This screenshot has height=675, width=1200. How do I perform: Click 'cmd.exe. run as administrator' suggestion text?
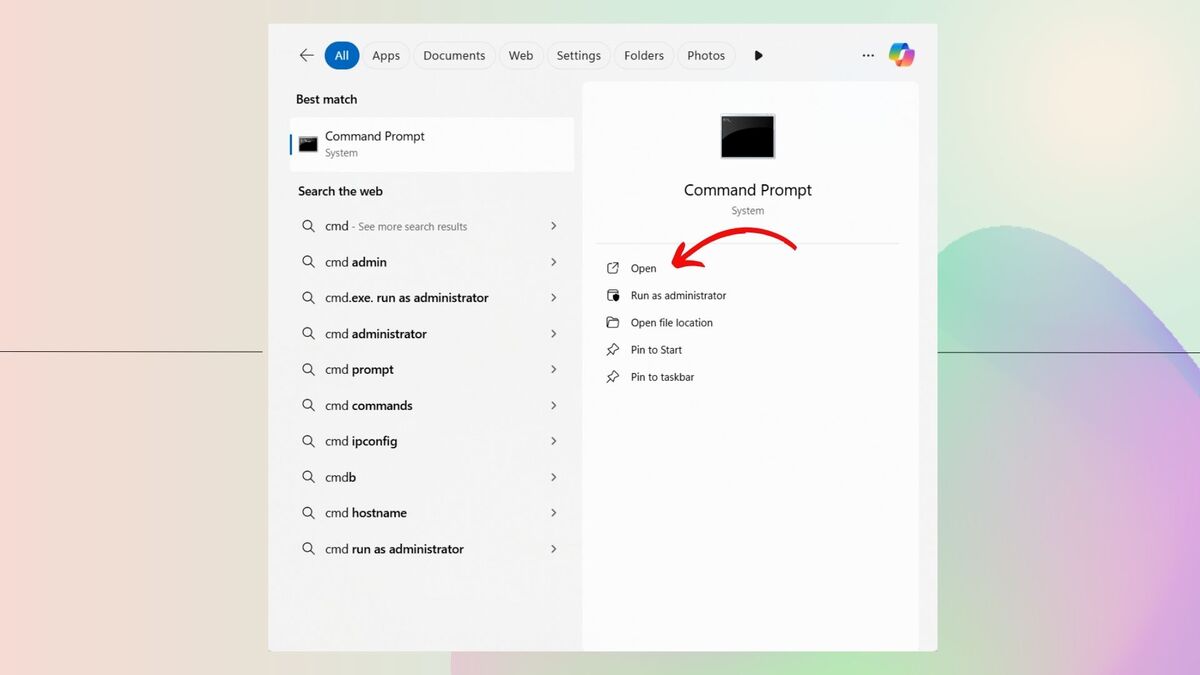(x=407, y=298)
